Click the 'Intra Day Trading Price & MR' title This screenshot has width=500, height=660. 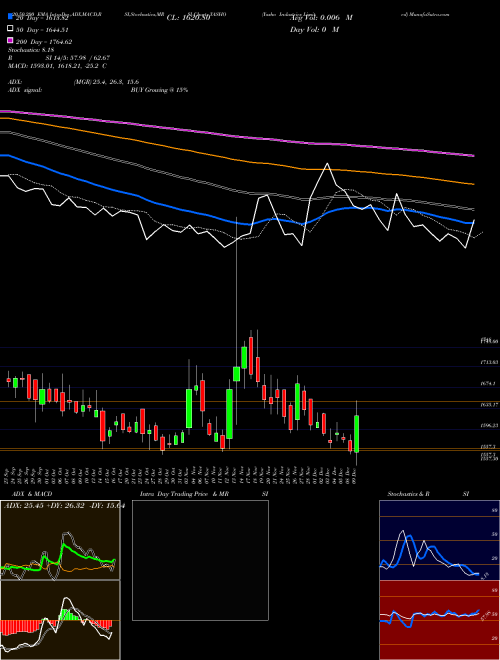pos(184,494)
